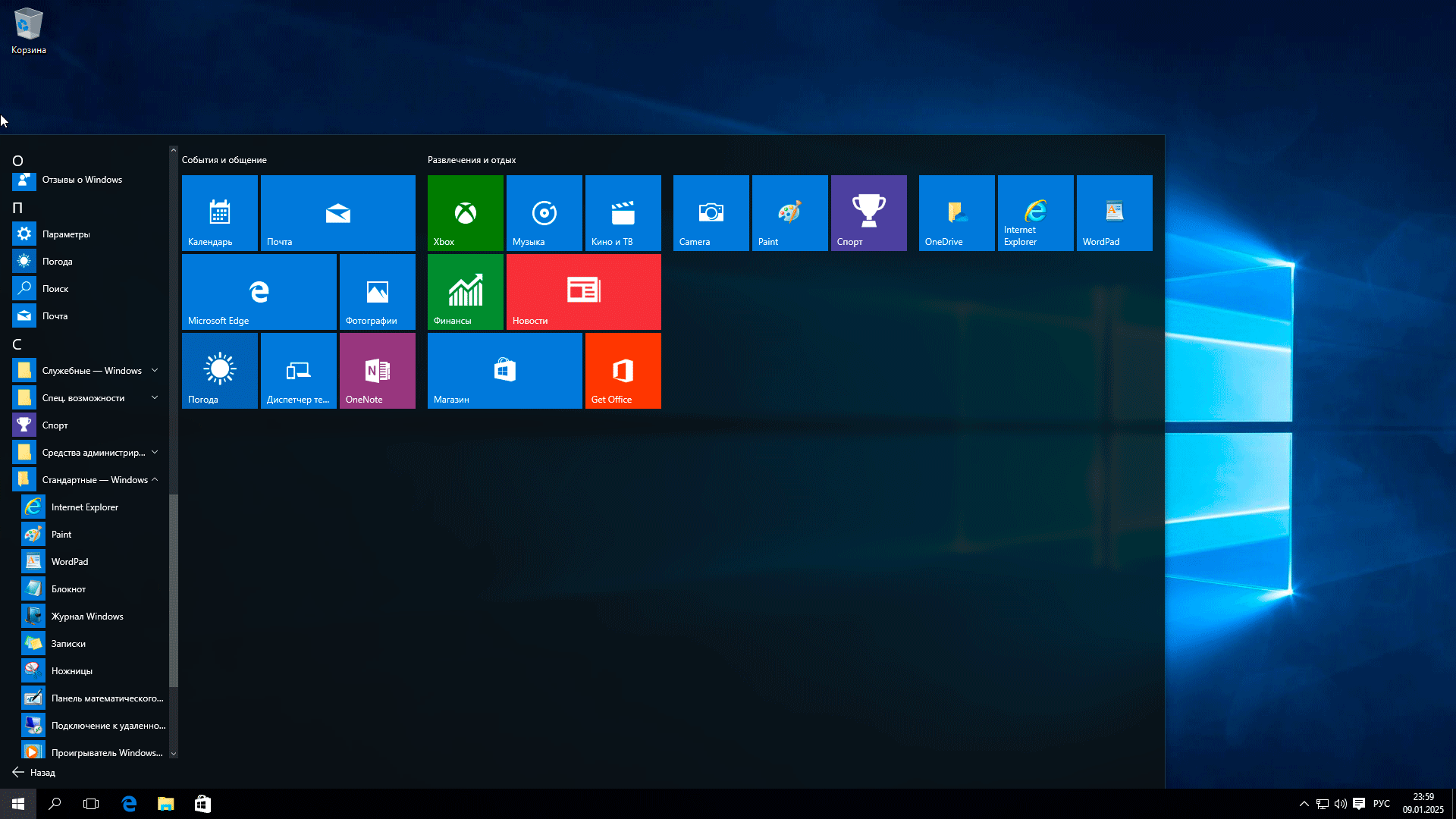Image resolution: width=1456 pixels, height=819 pixels.
Task: Click the app list scrollbar thumb
Action: (x=174, y=591)
